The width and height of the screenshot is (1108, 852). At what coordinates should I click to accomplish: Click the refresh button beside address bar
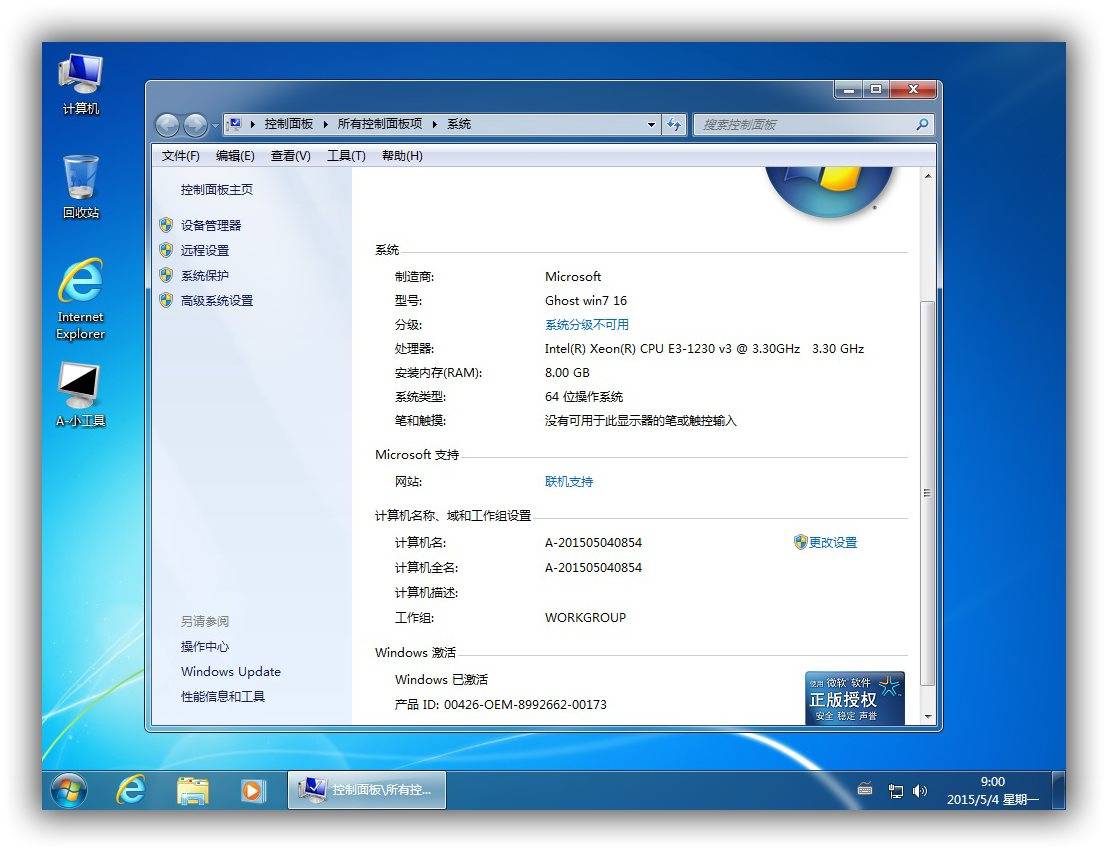[x=674, y=124]
